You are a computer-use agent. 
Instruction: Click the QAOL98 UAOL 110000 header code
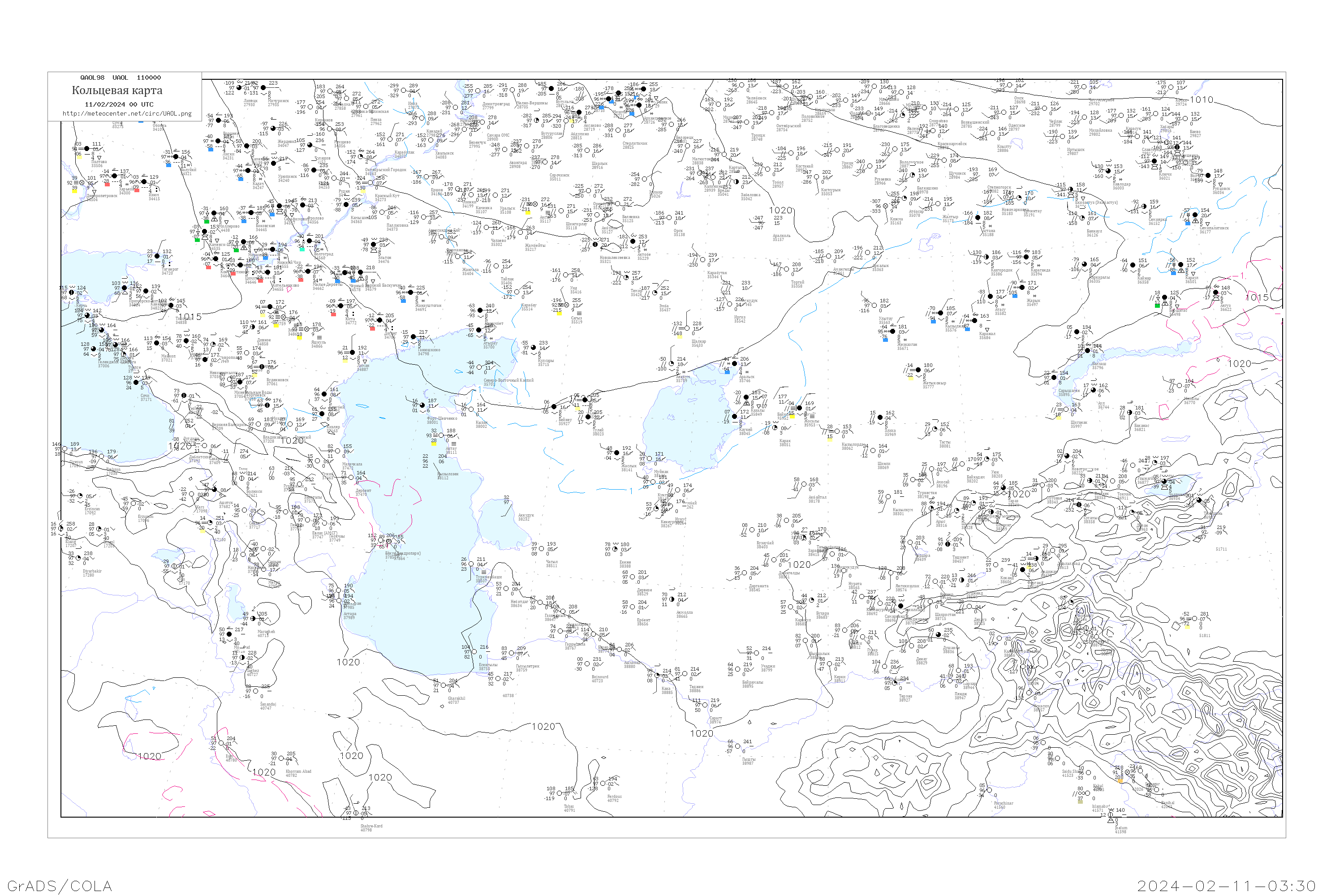click(x=120, y=78)
